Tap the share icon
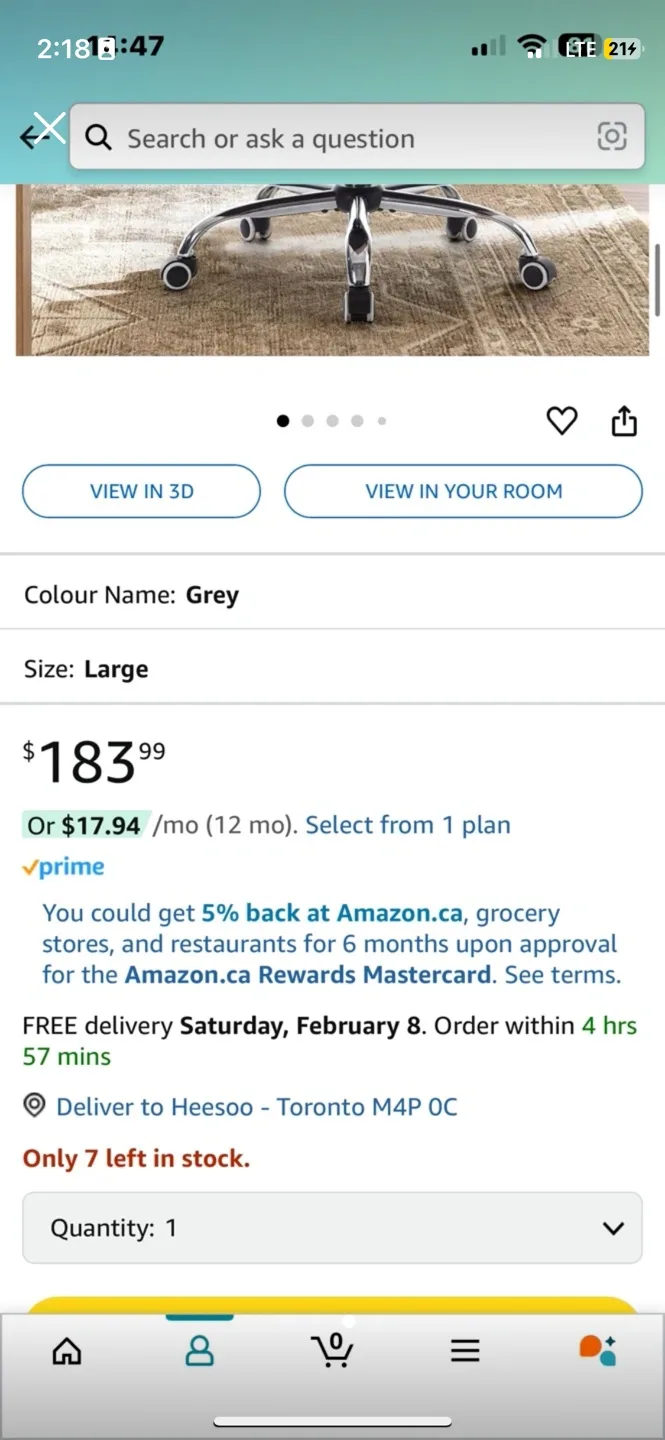 coord(624,421)
